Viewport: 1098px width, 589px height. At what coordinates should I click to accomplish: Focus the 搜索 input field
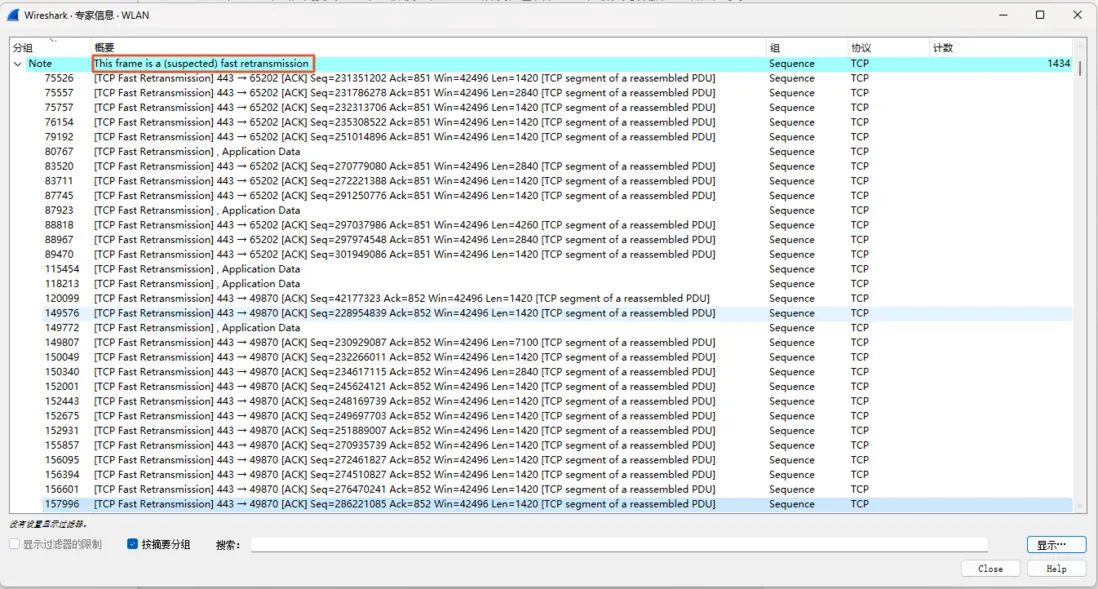pos(619,545)
